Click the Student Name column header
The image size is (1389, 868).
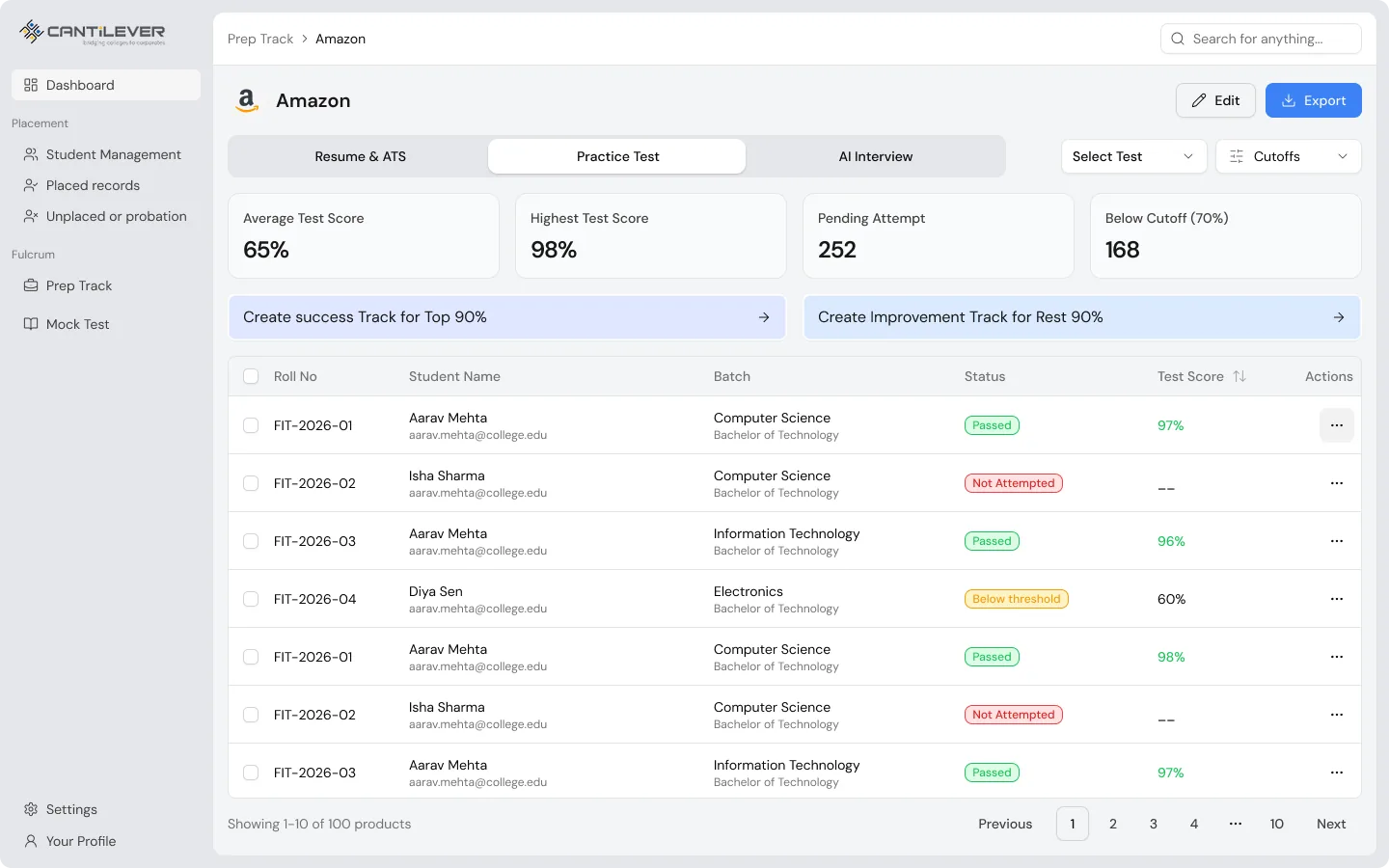(x=454, y=376)
